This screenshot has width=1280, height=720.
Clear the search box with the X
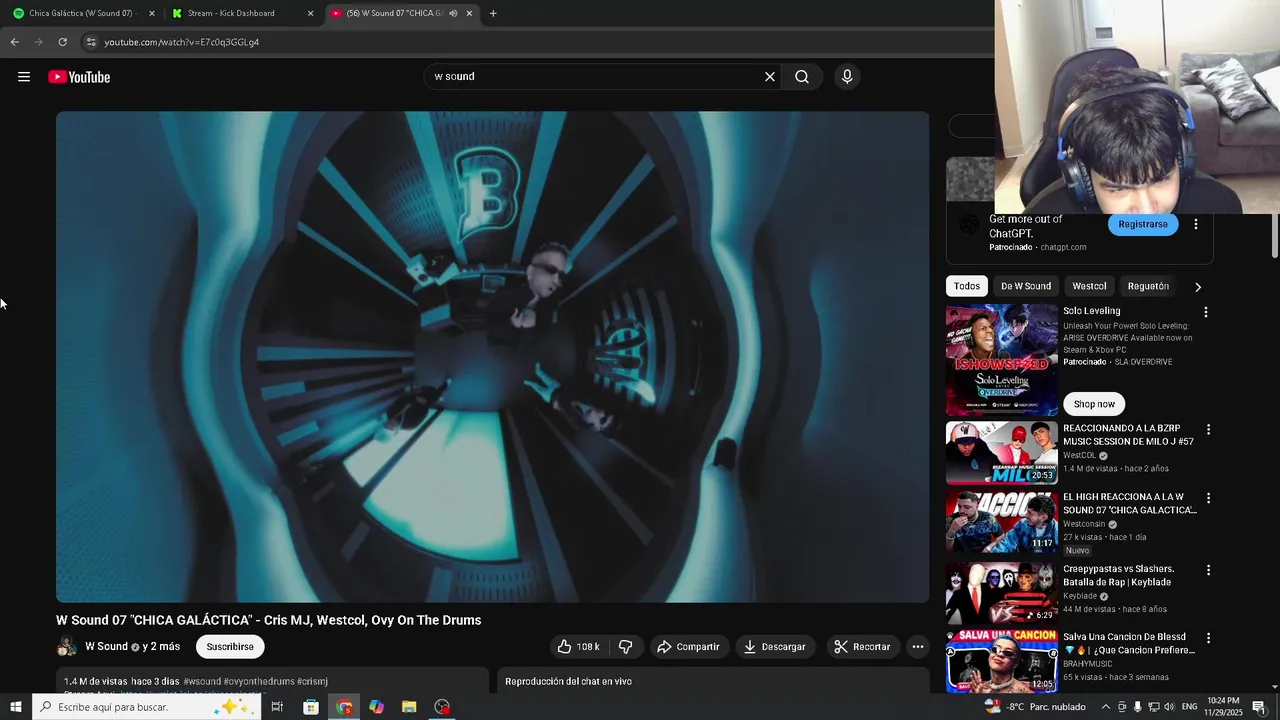(770, 77)
